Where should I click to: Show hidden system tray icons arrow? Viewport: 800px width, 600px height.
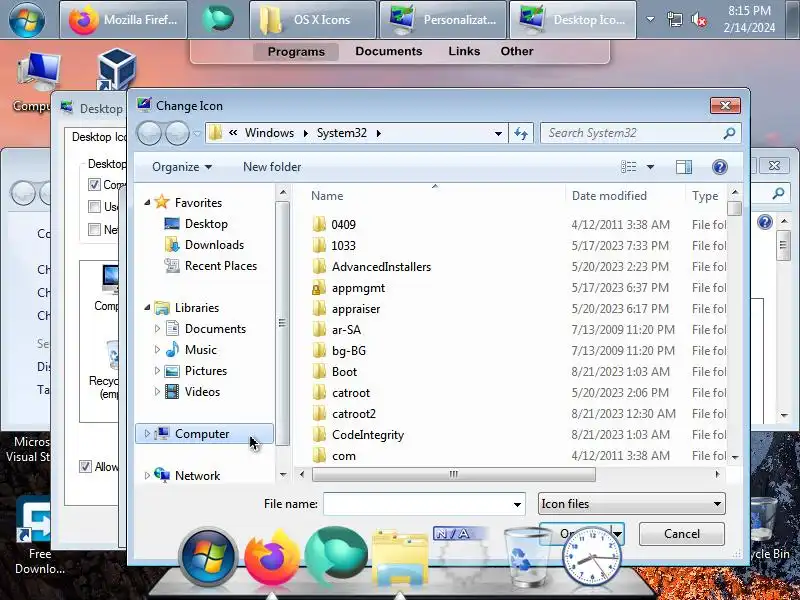[x=650, y=19]
